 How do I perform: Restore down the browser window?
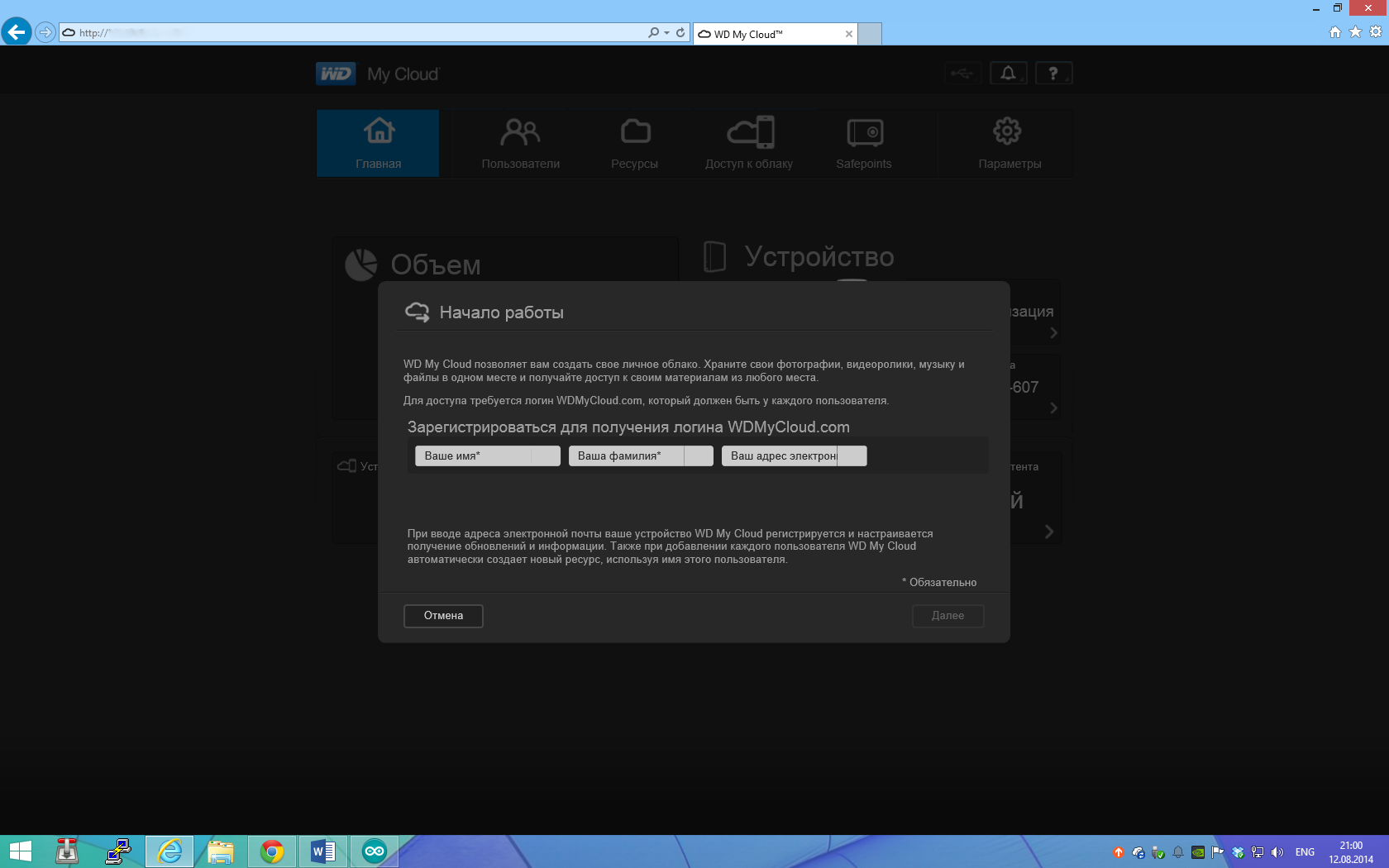point(1338,8)
